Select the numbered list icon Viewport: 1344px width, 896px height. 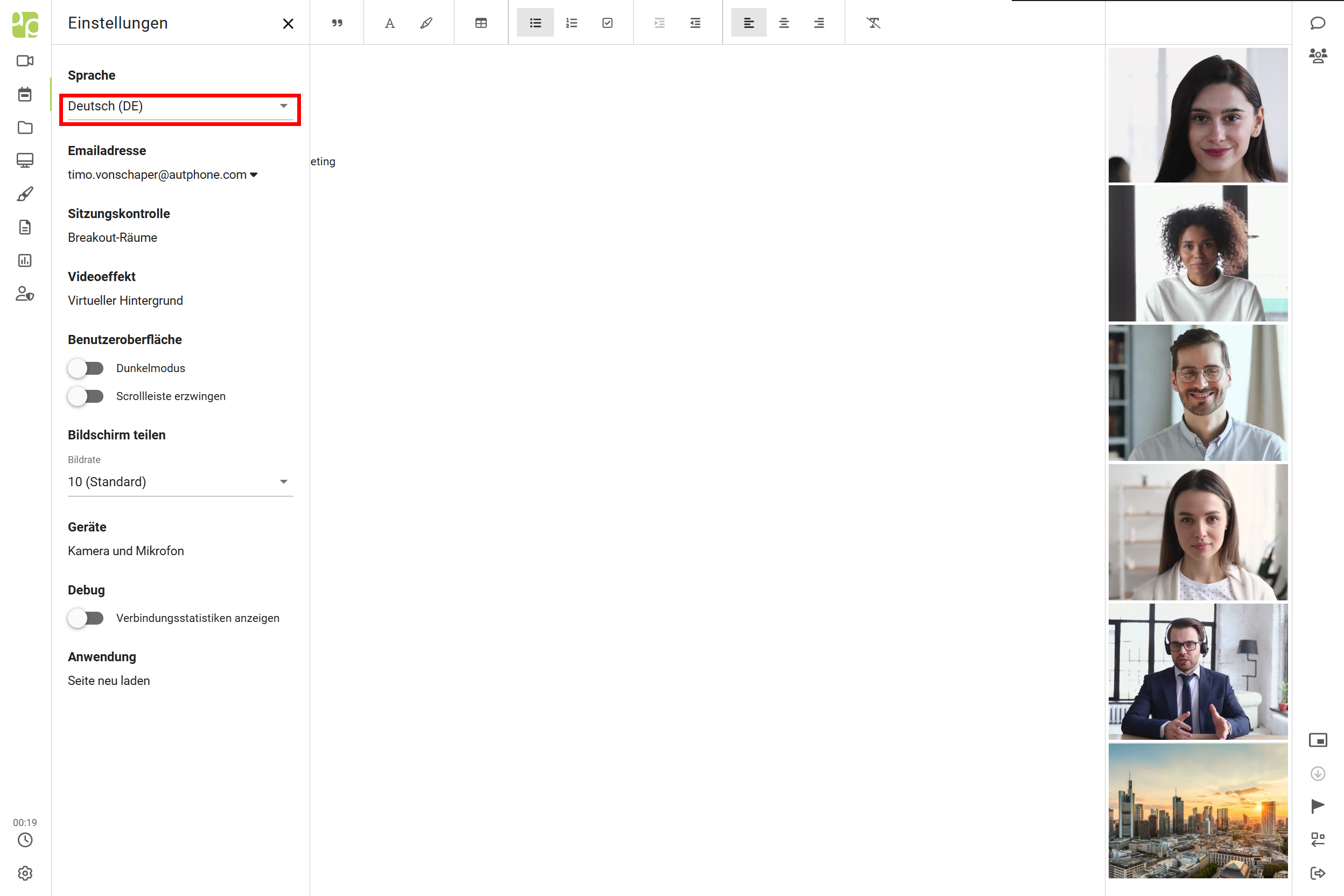pyautogui.click(x=571, y=23)
